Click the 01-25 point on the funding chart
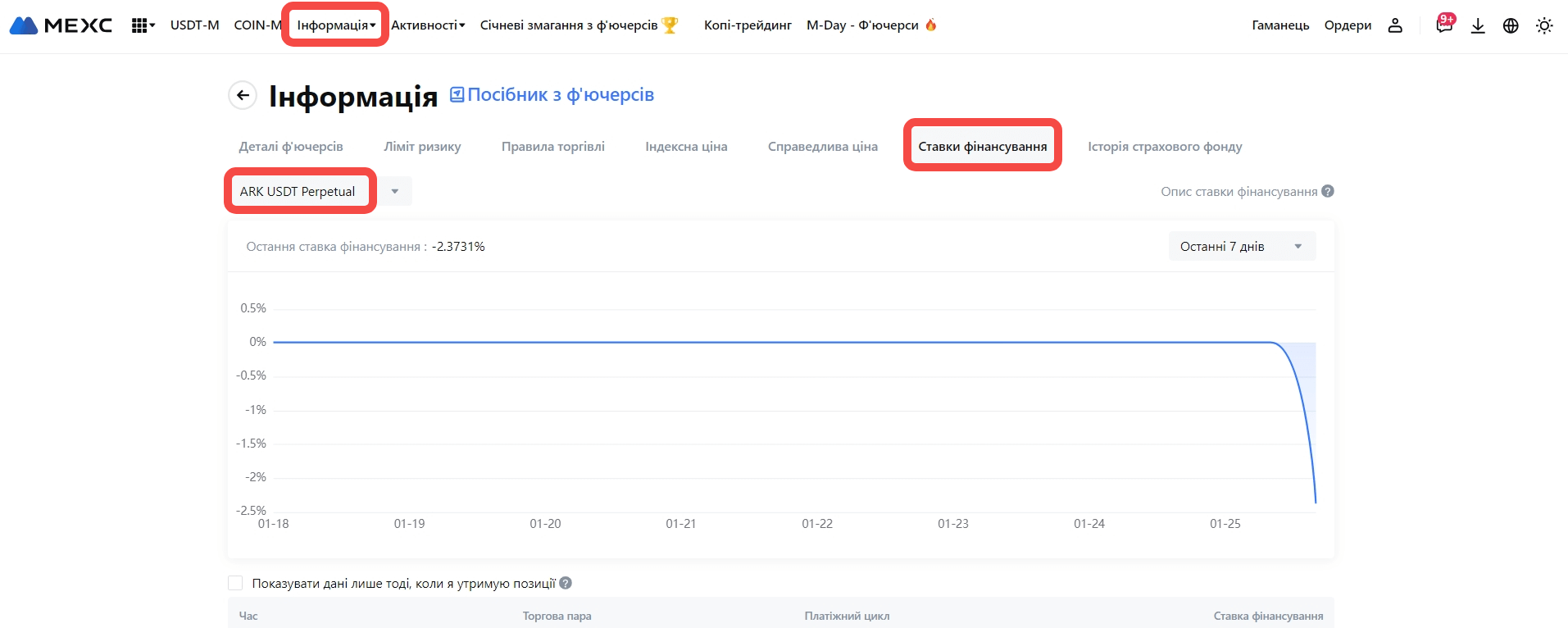The height and width of the screenshot is (628, 1568). point(1225,343)
